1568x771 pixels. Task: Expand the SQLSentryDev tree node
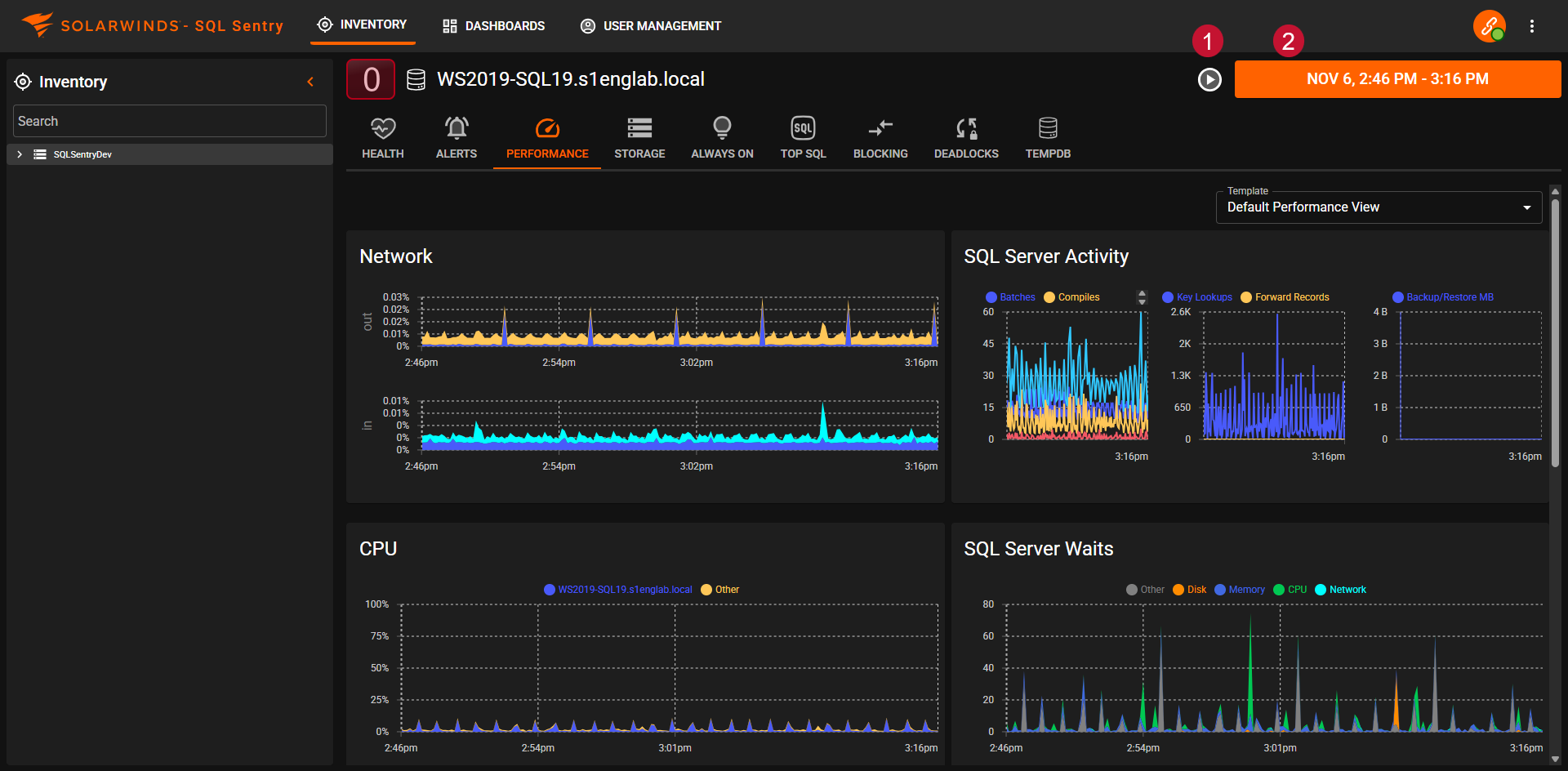(x=20, y=154)
